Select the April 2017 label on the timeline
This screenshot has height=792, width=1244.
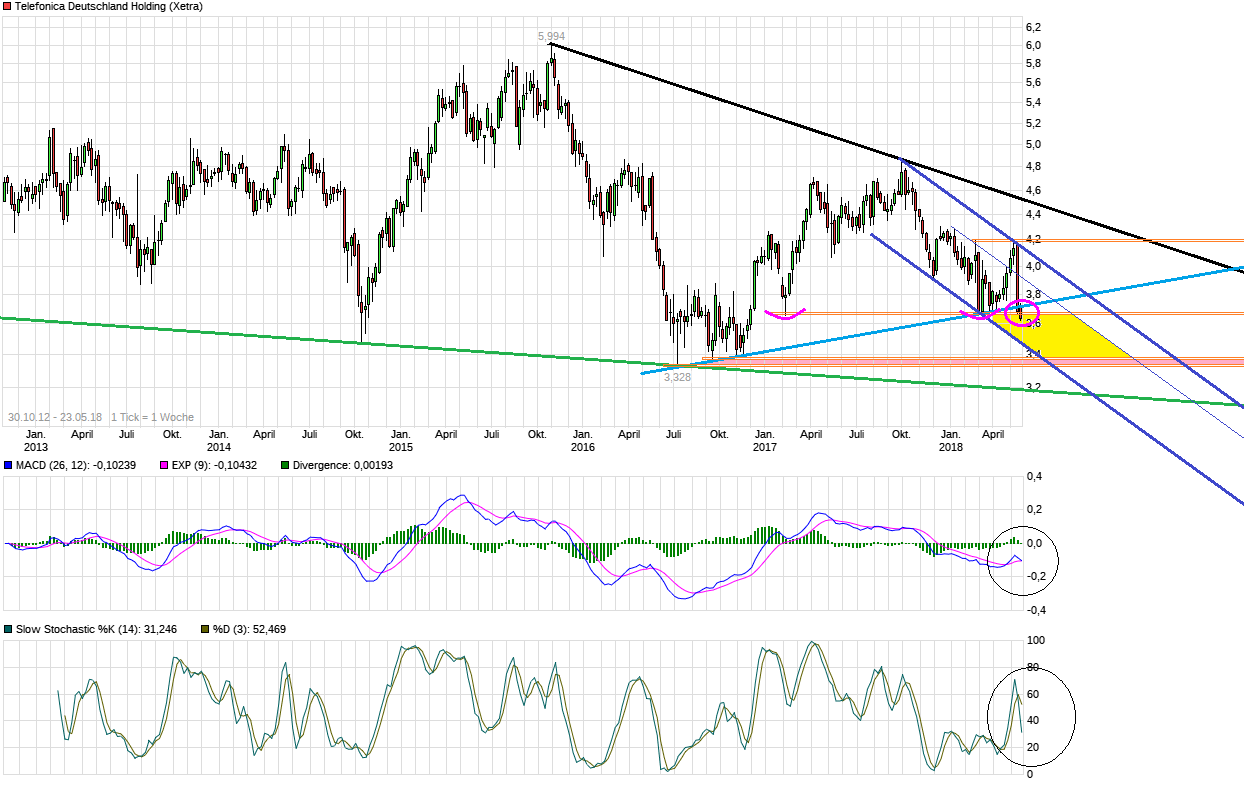click(810, 434)
